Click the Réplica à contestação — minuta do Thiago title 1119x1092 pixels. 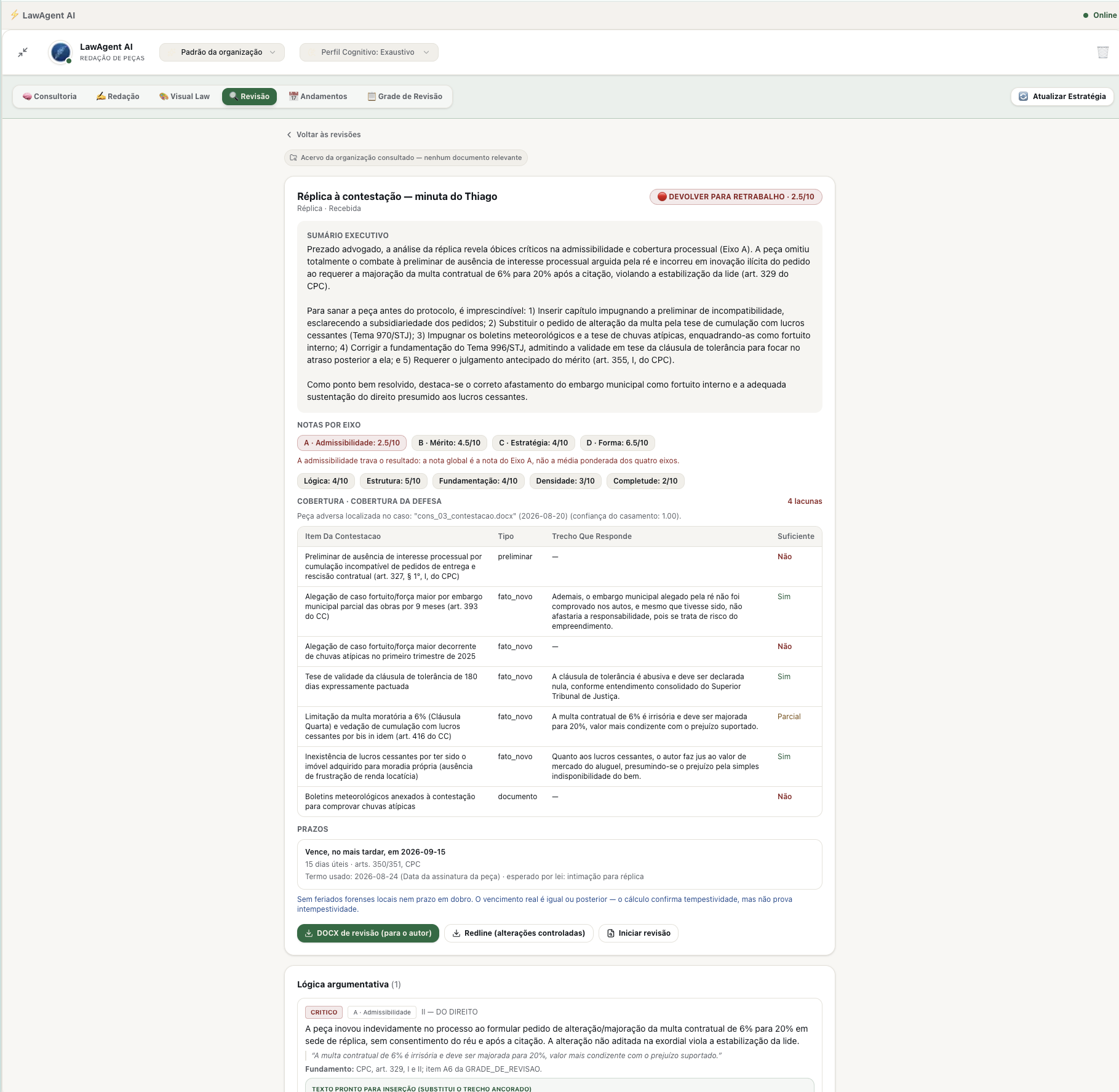(x=397, y=196)
